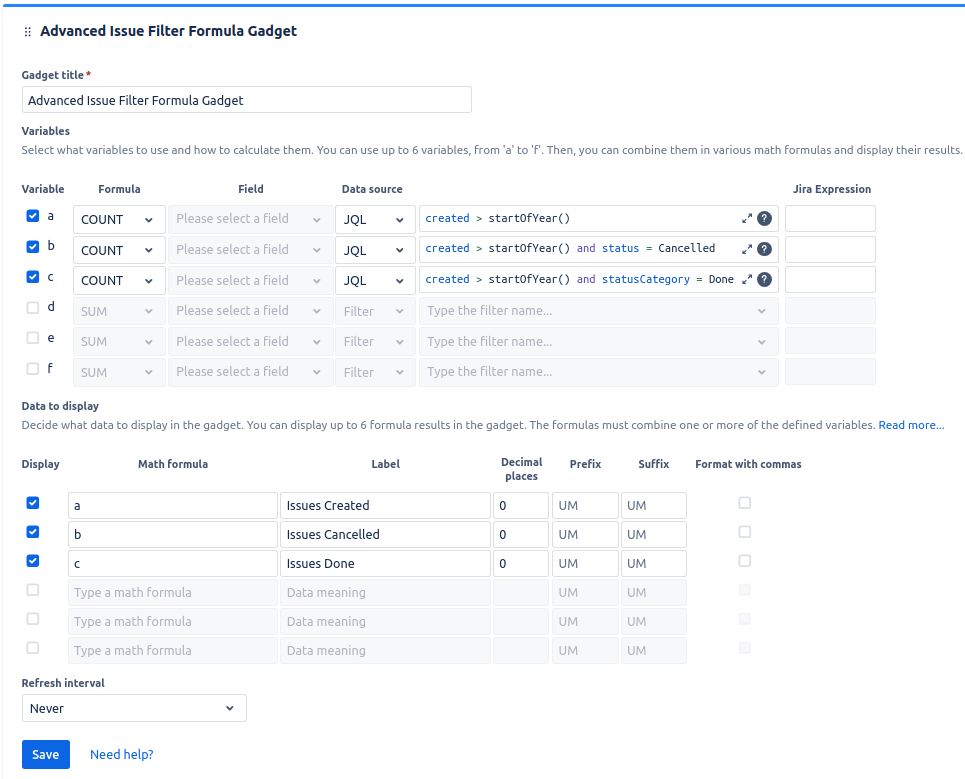Viewport: 965px width, 779px height.
Task: Focus Jira Expression field for variable b
Action: point(830,249)
